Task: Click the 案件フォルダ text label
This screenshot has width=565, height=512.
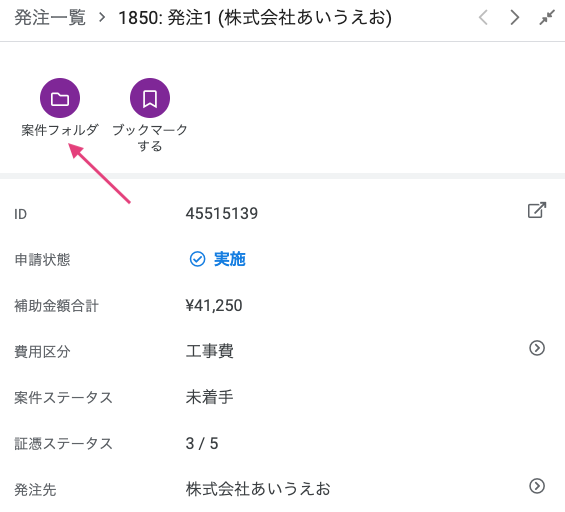Action: (x=60, y=130)
